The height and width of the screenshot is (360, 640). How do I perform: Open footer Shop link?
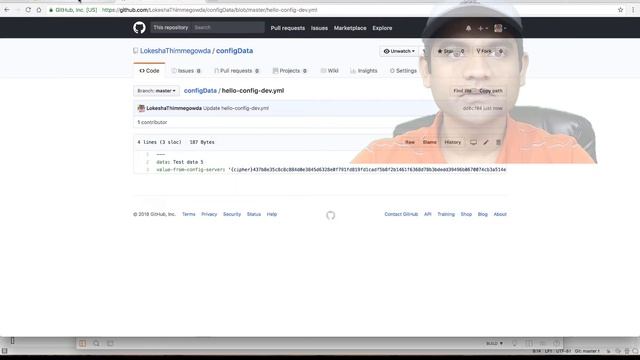pyautogui.click(x=466, y=214)
